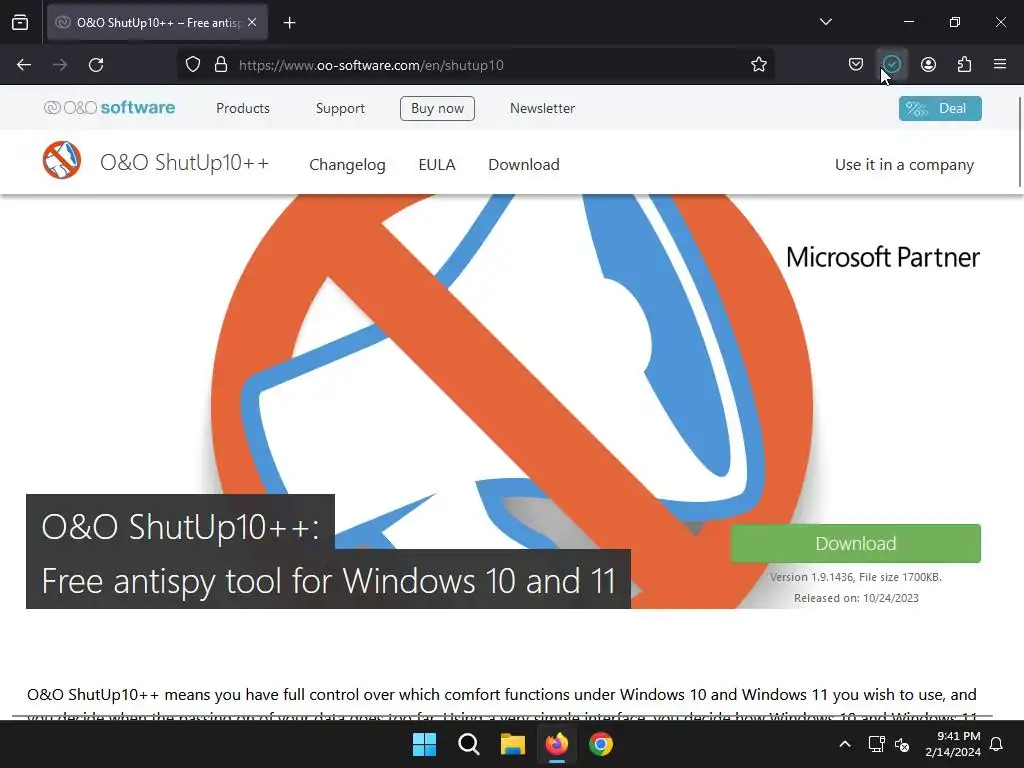Viewport: 1024px width, 768px height.
Task: Show hidden system tray icons
Action: pyautogui.click(x=844, y=744)
